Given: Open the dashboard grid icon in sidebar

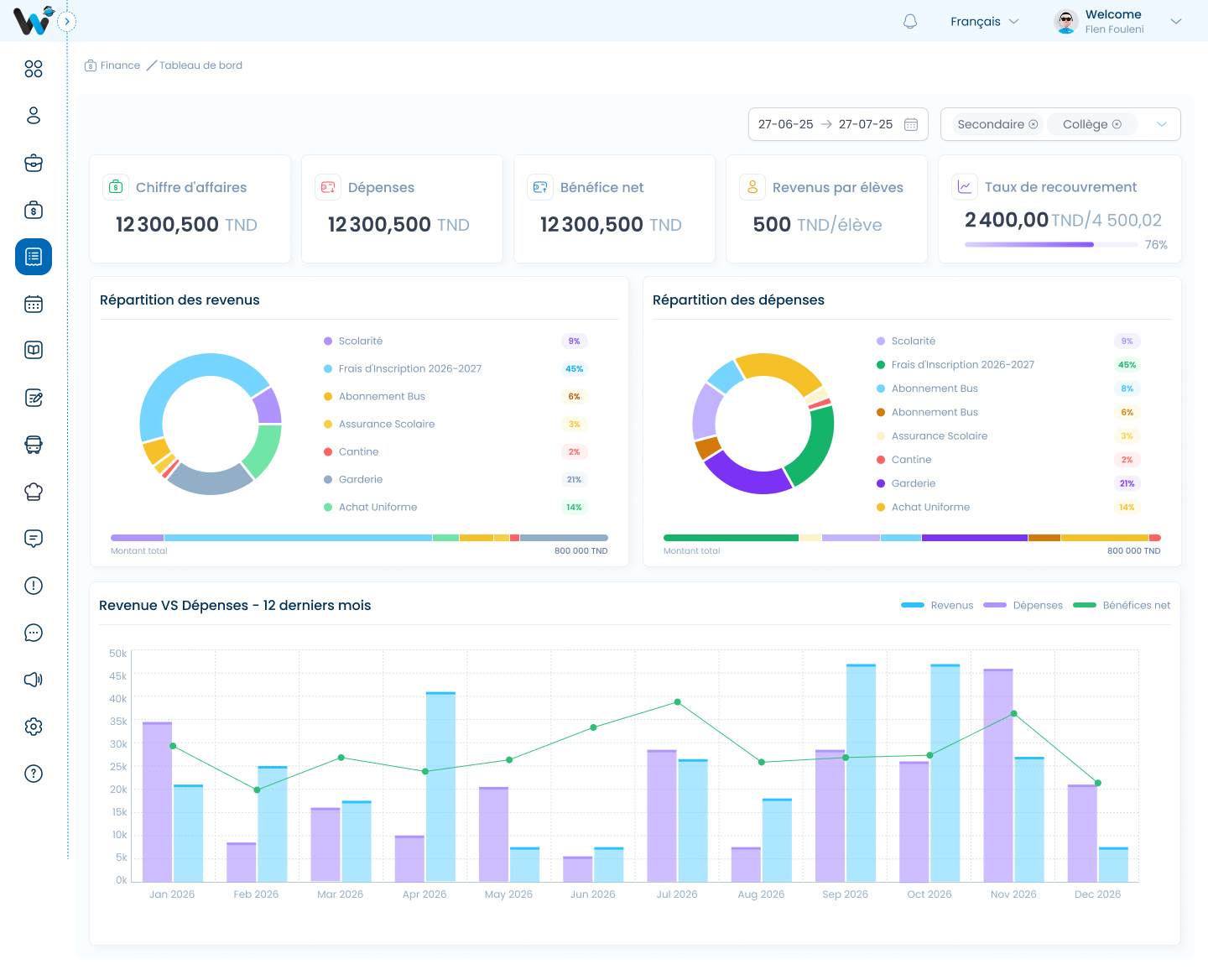Looking at the screenshot, I should pos(34,69).
